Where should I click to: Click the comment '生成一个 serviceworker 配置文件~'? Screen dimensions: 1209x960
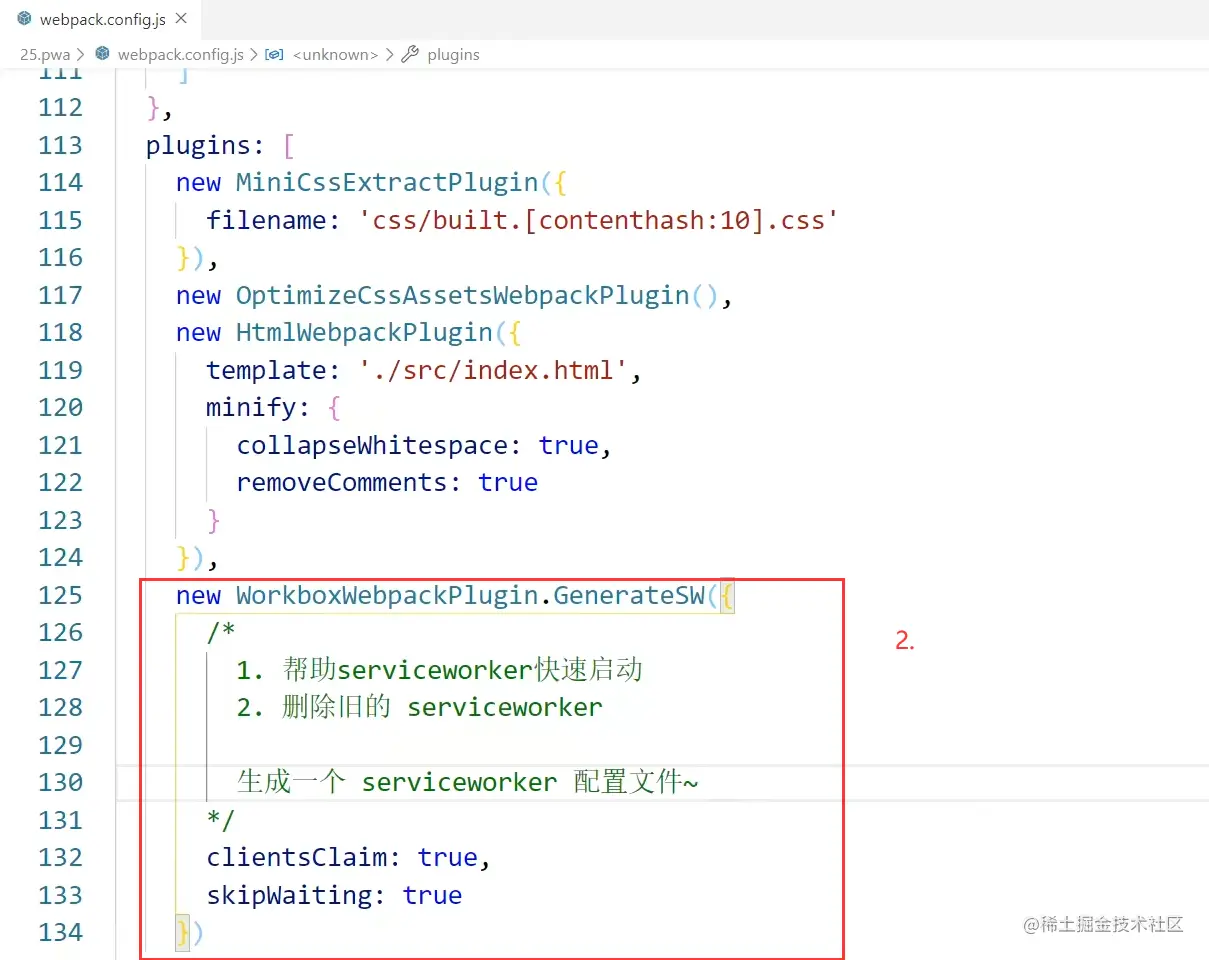point(468,782)
